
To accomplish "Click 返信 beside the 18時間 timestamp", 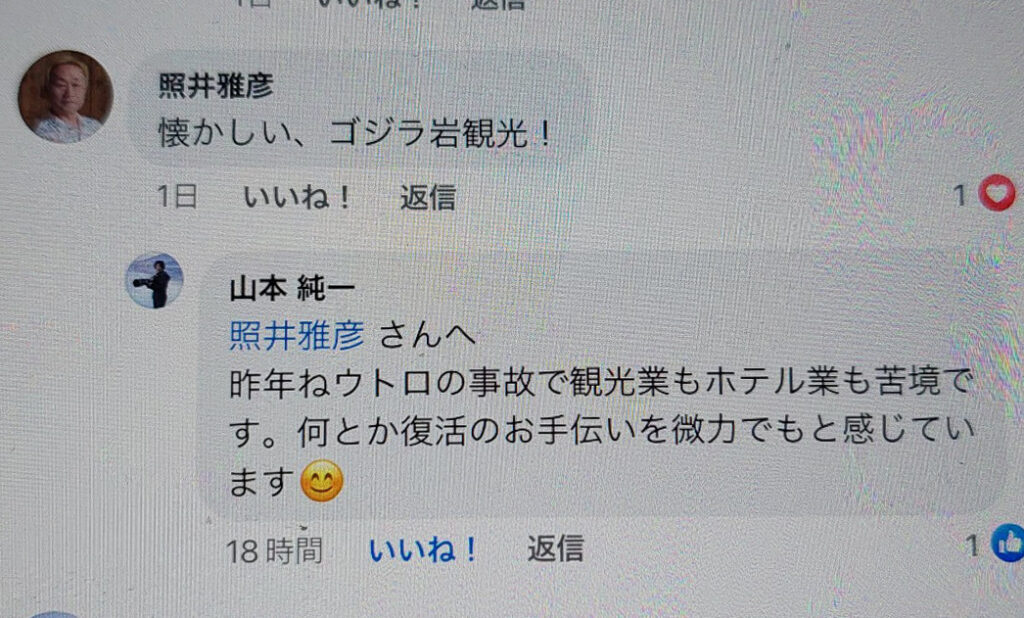I will 555,549.
